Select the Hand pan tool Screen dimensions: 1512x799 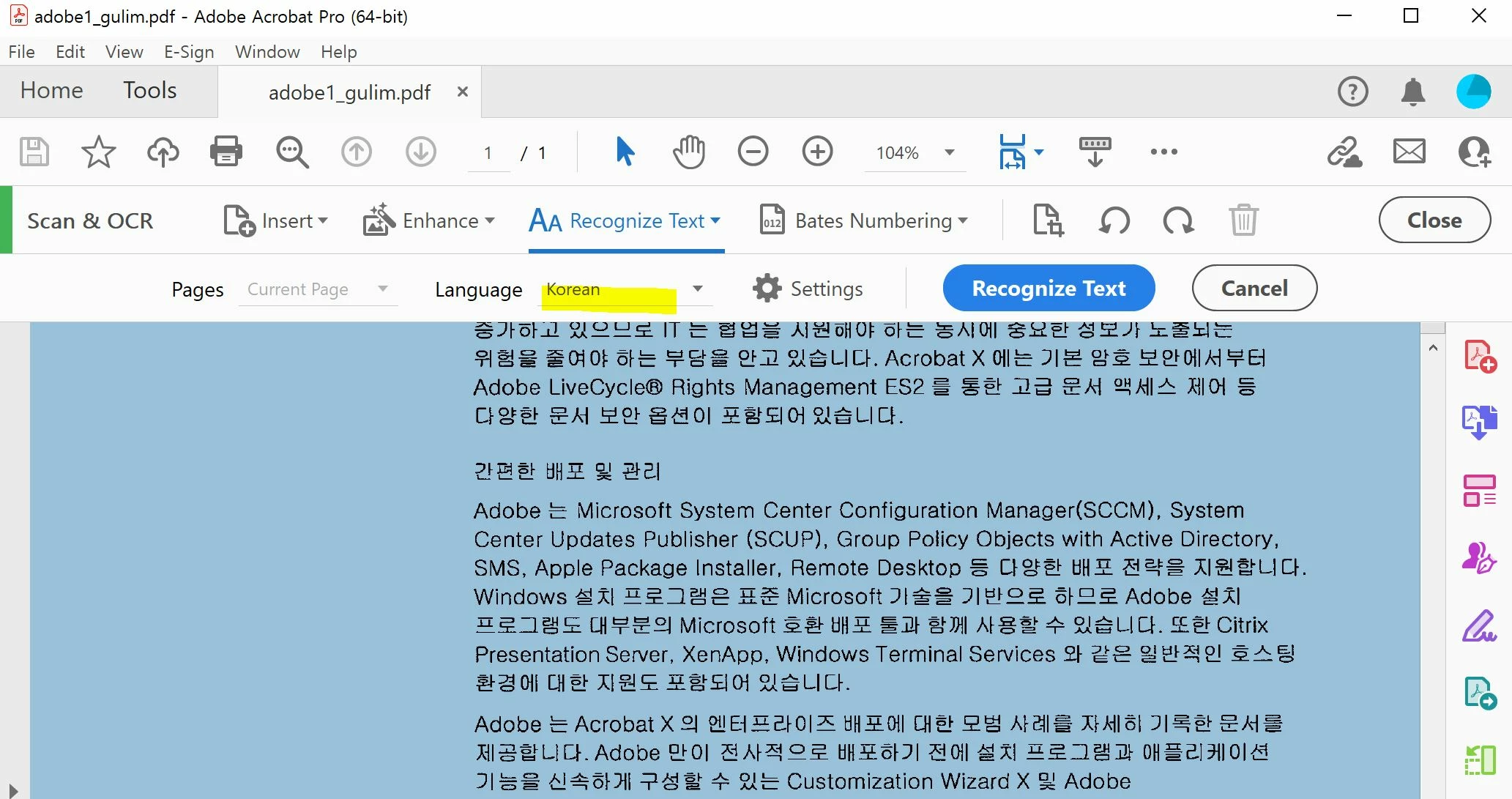click(688, 152)
